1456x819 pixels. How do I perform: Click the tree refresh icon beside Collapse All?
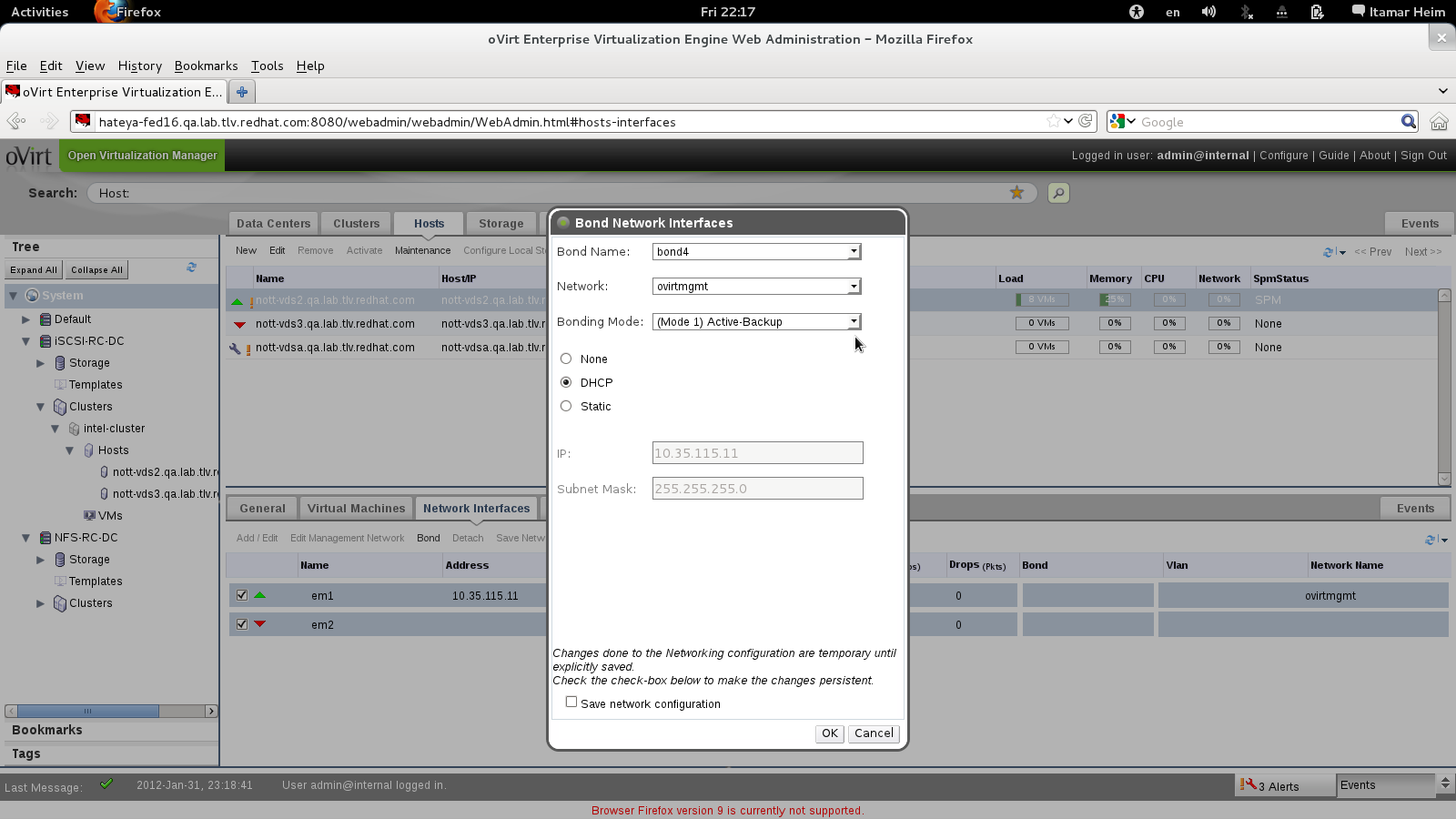click(191, 268)
